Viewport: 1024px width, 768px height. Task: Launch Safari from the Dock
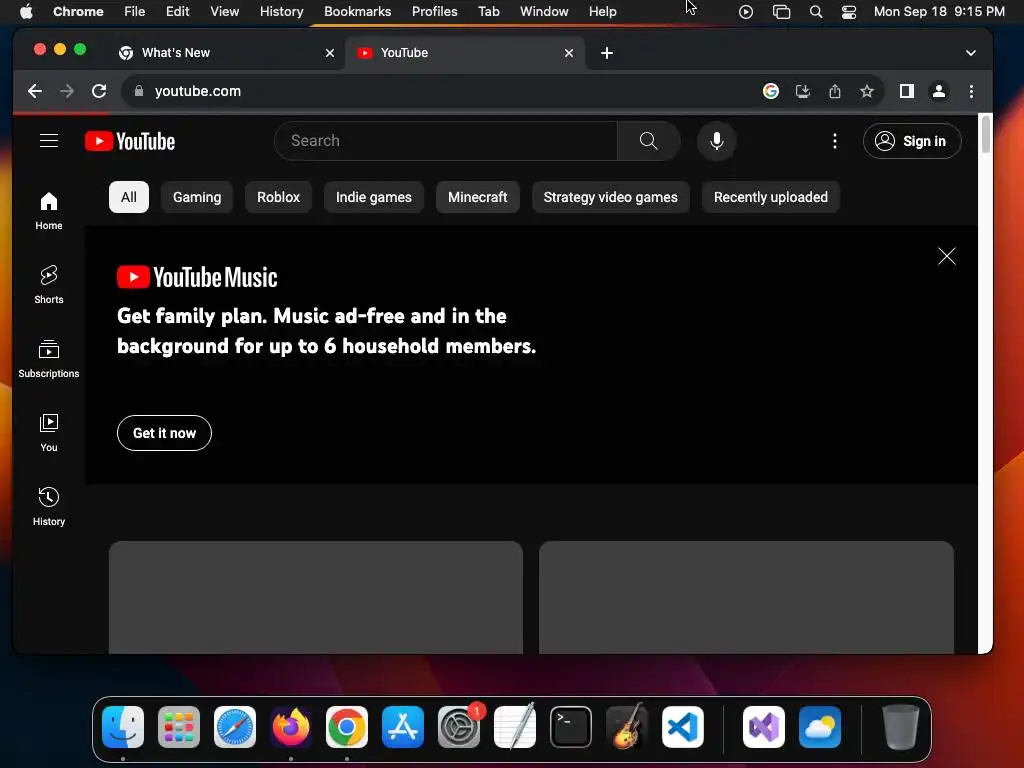click(x=235, y=727)
